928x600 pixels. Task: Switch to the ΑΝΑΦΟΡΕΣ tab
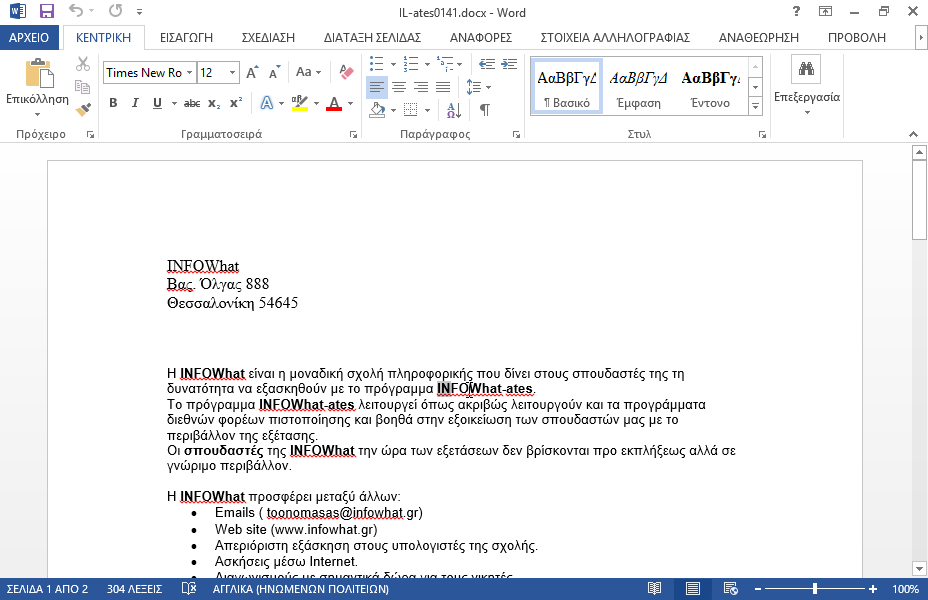click(481, 38)
